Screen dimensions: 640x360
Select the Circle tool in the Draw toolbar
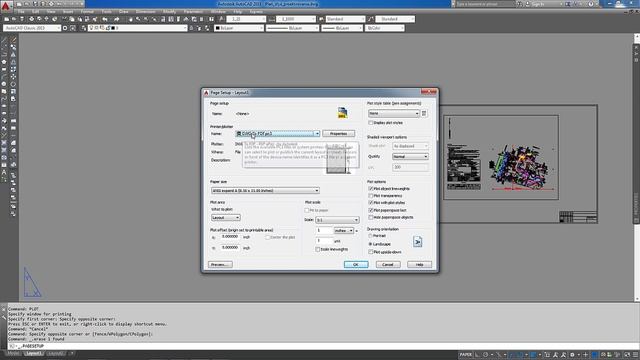click(4, 84)
